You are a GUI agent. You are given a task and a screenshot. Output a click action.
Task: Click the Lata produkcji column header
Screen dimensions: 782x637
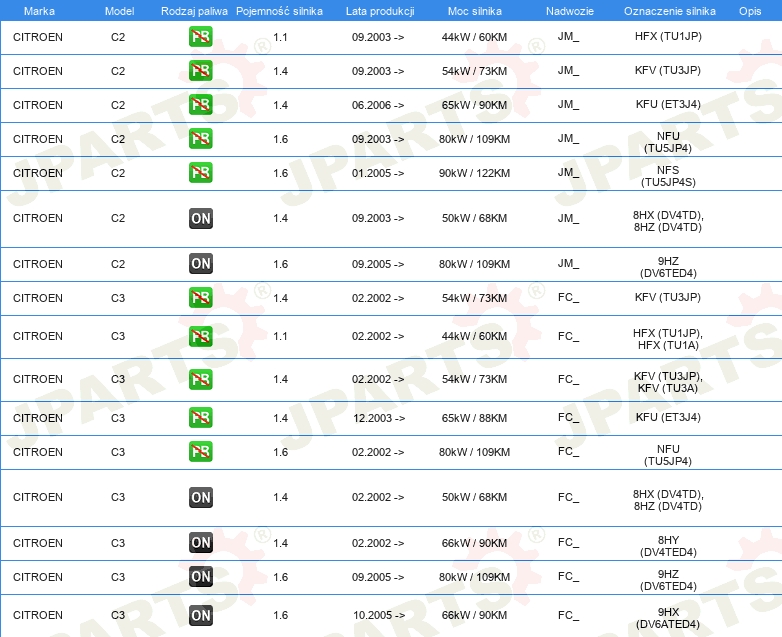380,11
